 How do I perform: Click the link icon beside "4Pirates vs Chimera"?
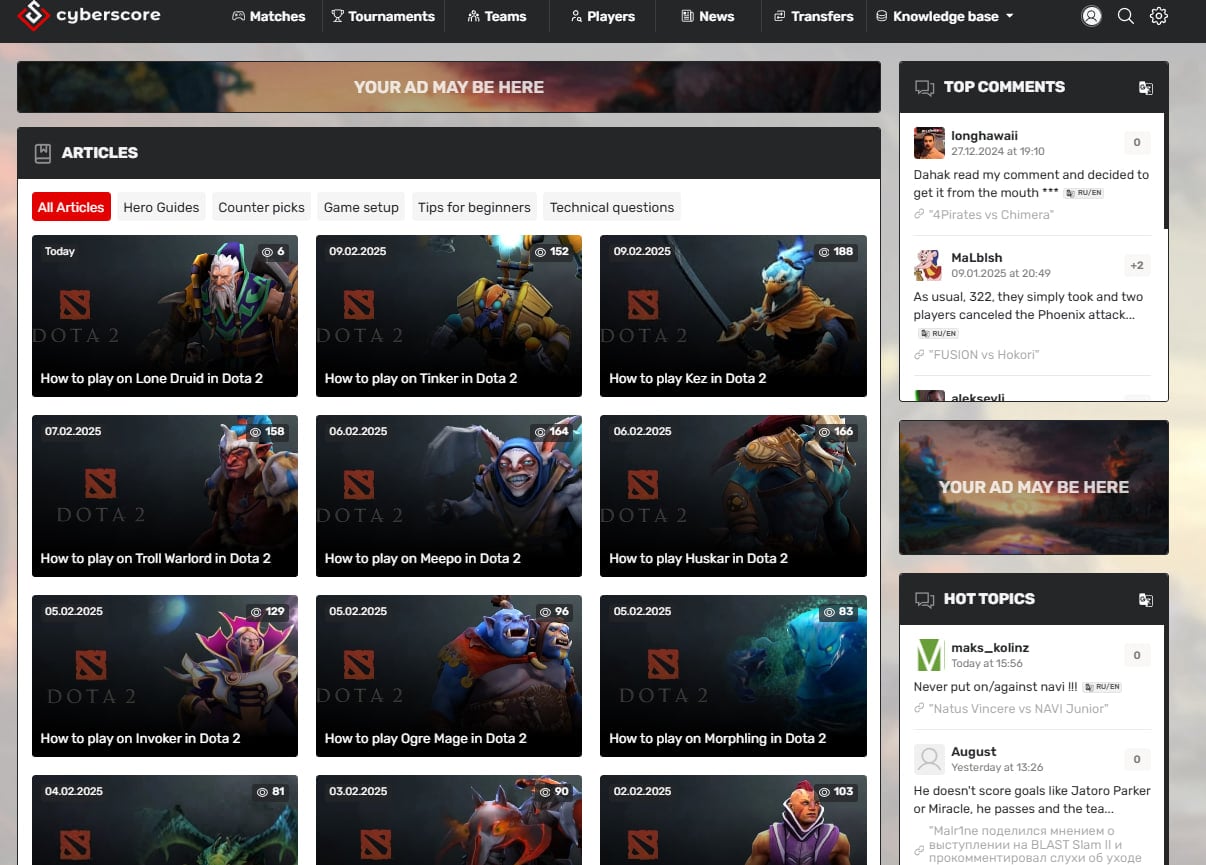919,215
